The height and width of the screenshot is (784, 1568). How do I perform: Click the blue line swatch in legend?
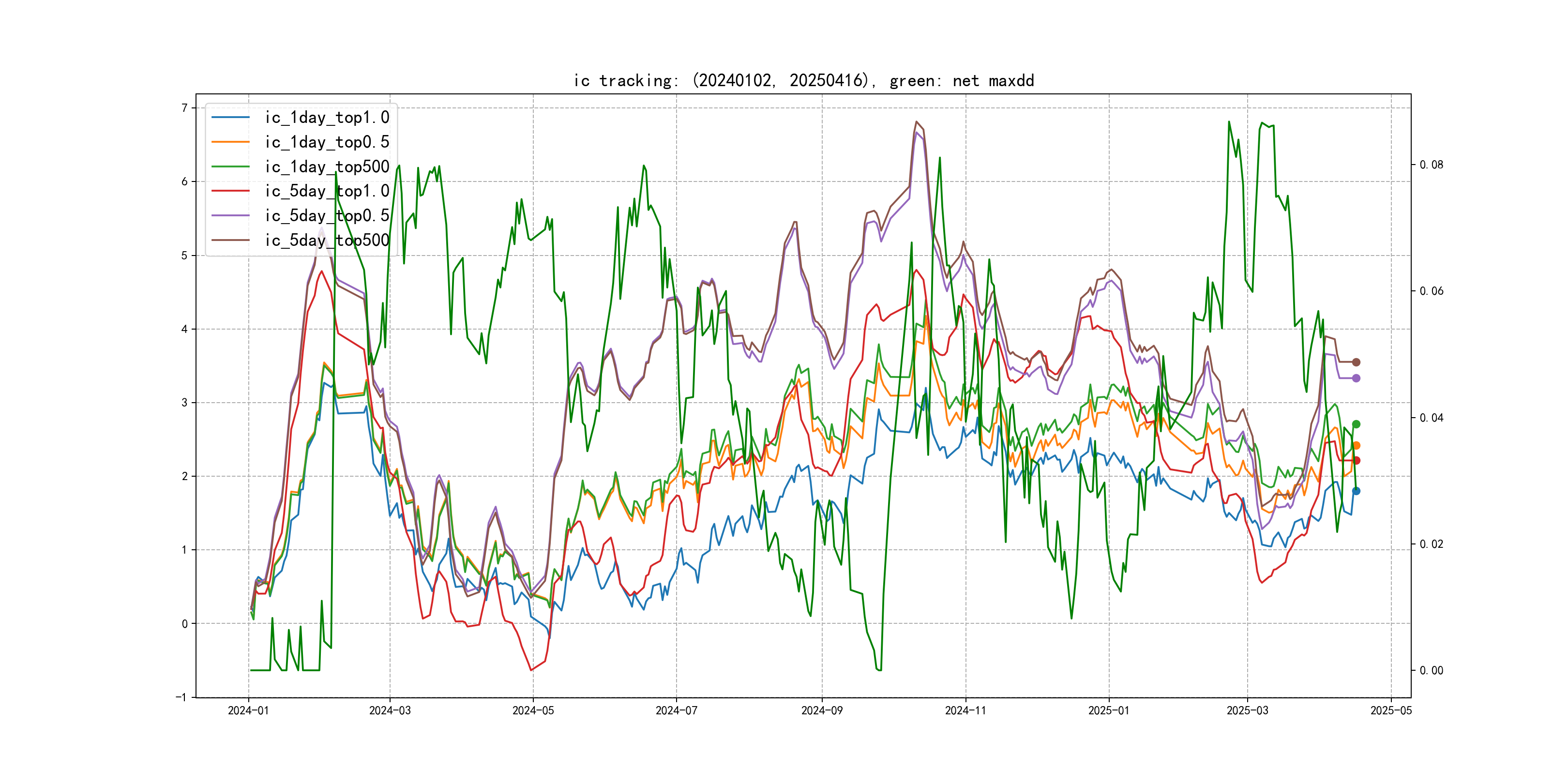[230, 118]
